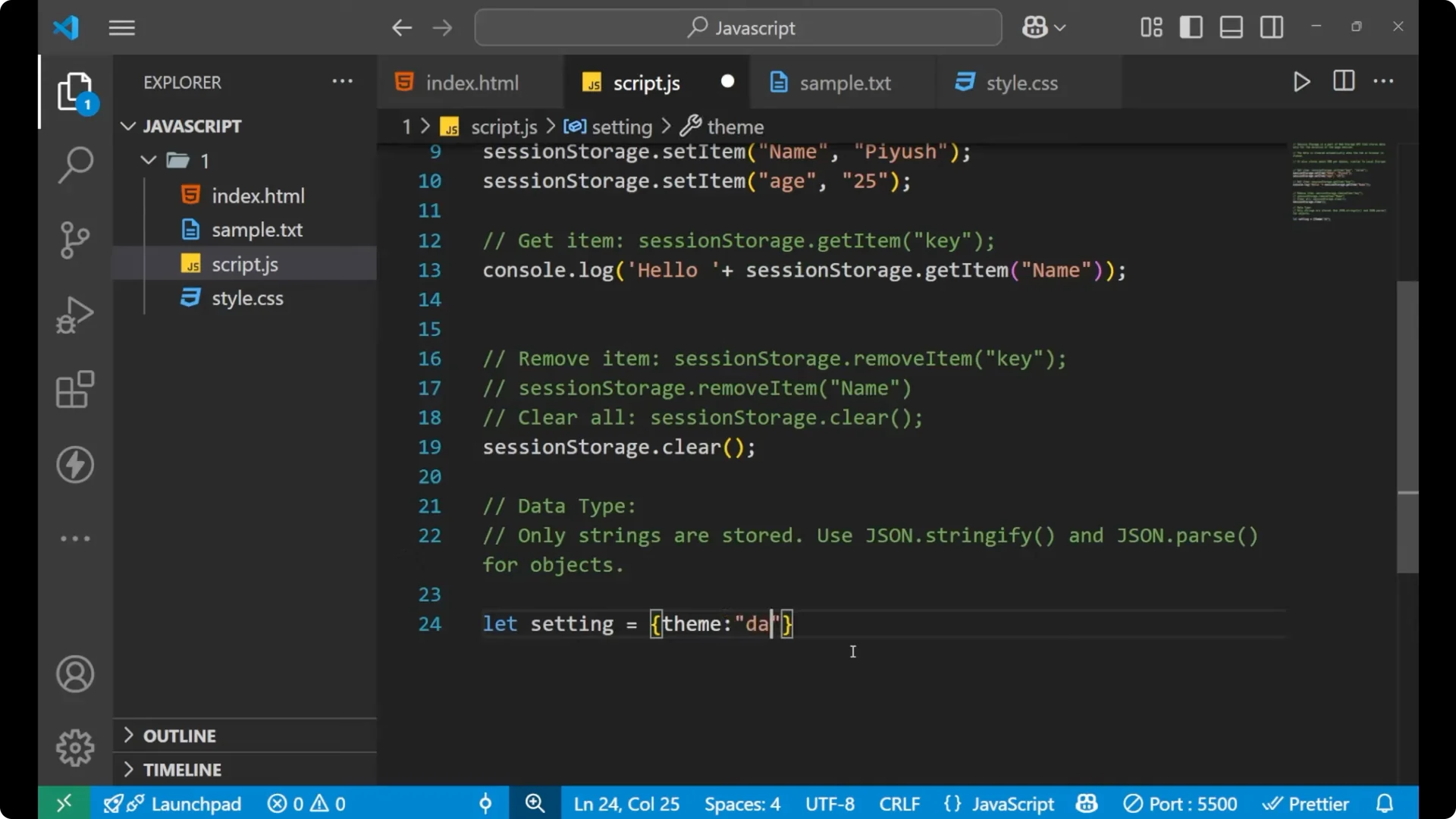Toggle the secondary sidebar visibility

point(1271,27)
